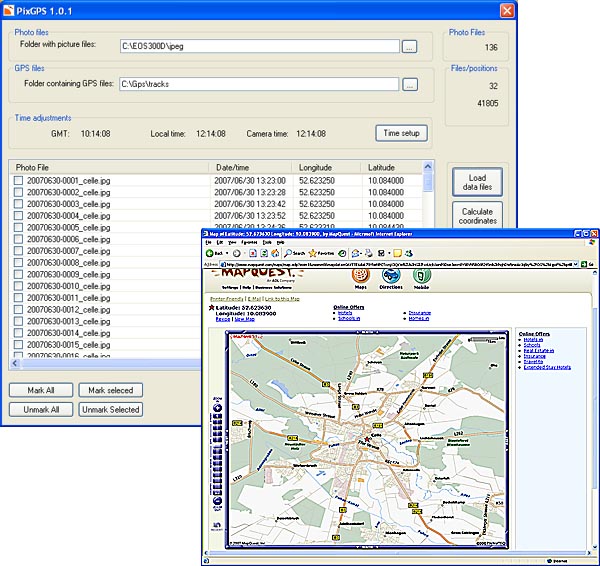Open the IE address bar dropdown arrow
The width and height of the screenshot is (600, 566).
point(576,264)
